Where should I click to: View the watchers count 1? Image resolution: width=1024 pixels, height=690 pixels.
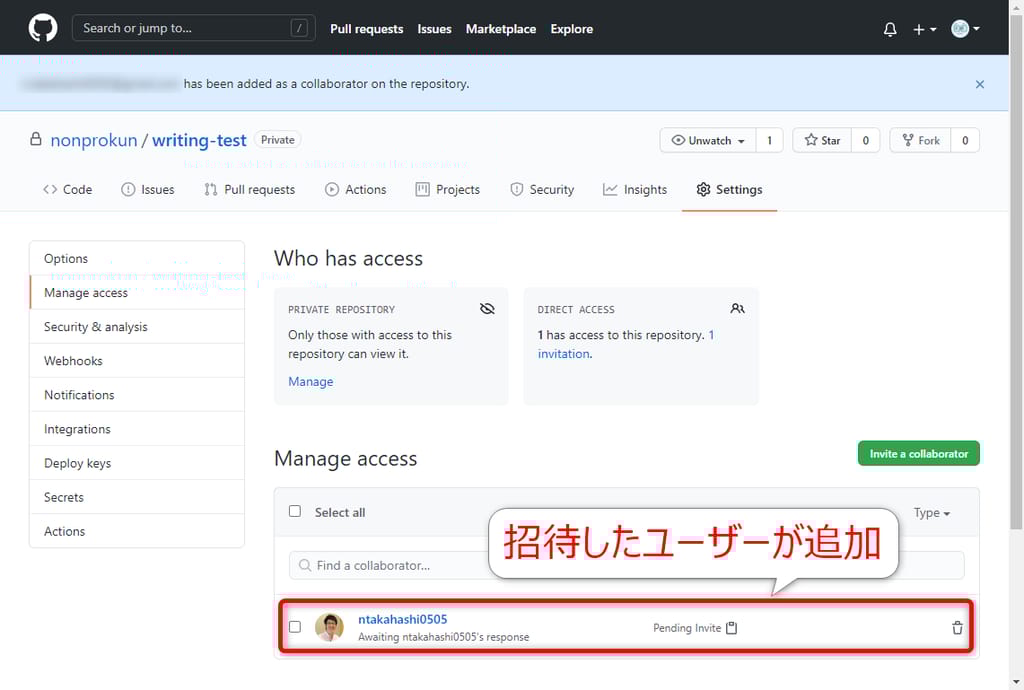(x=769, y=140)
